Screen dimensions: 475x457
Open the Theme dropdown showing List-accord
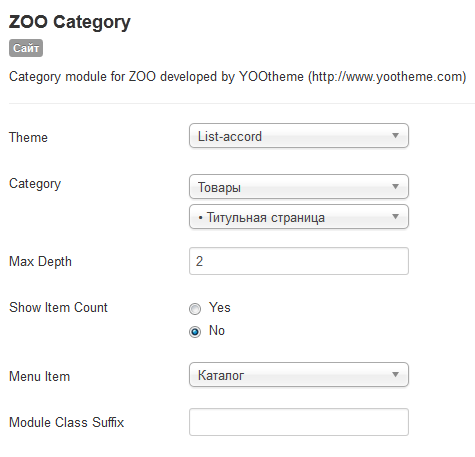(x=299, y=136)
